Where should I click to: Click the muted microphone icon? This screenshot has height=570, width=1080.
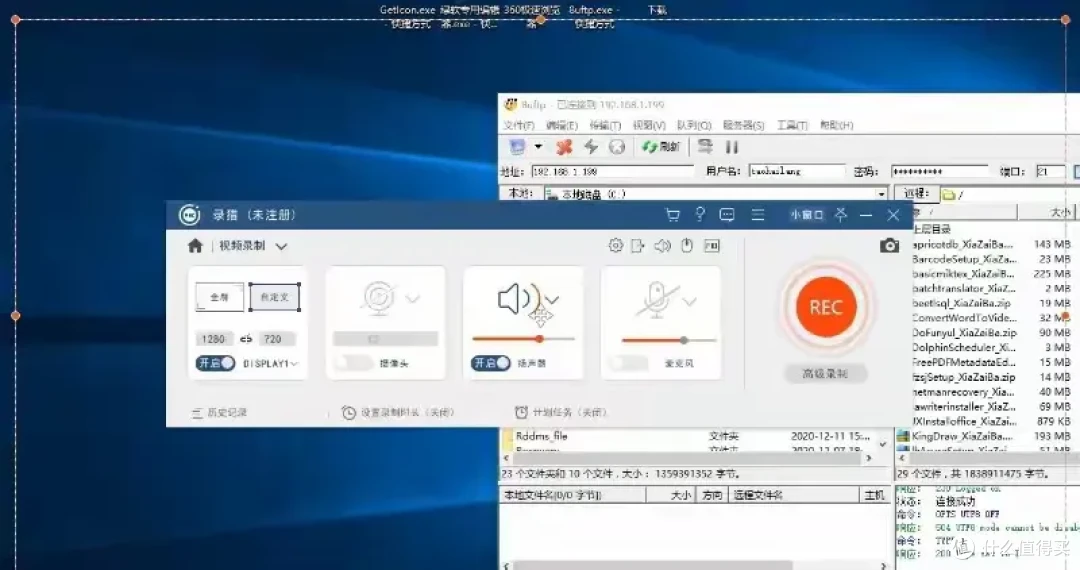(656, 299)
